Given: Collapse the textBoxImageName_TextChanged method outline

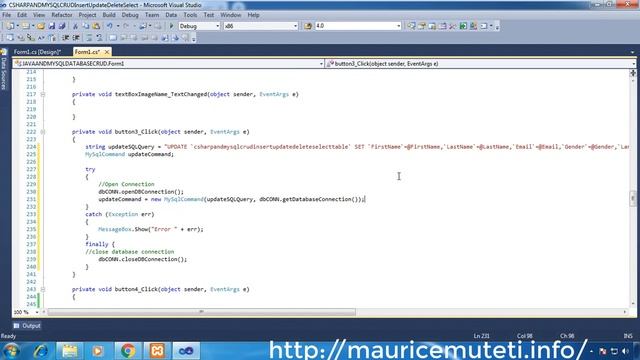Looking at the screenshot, I should coord(42,94).
